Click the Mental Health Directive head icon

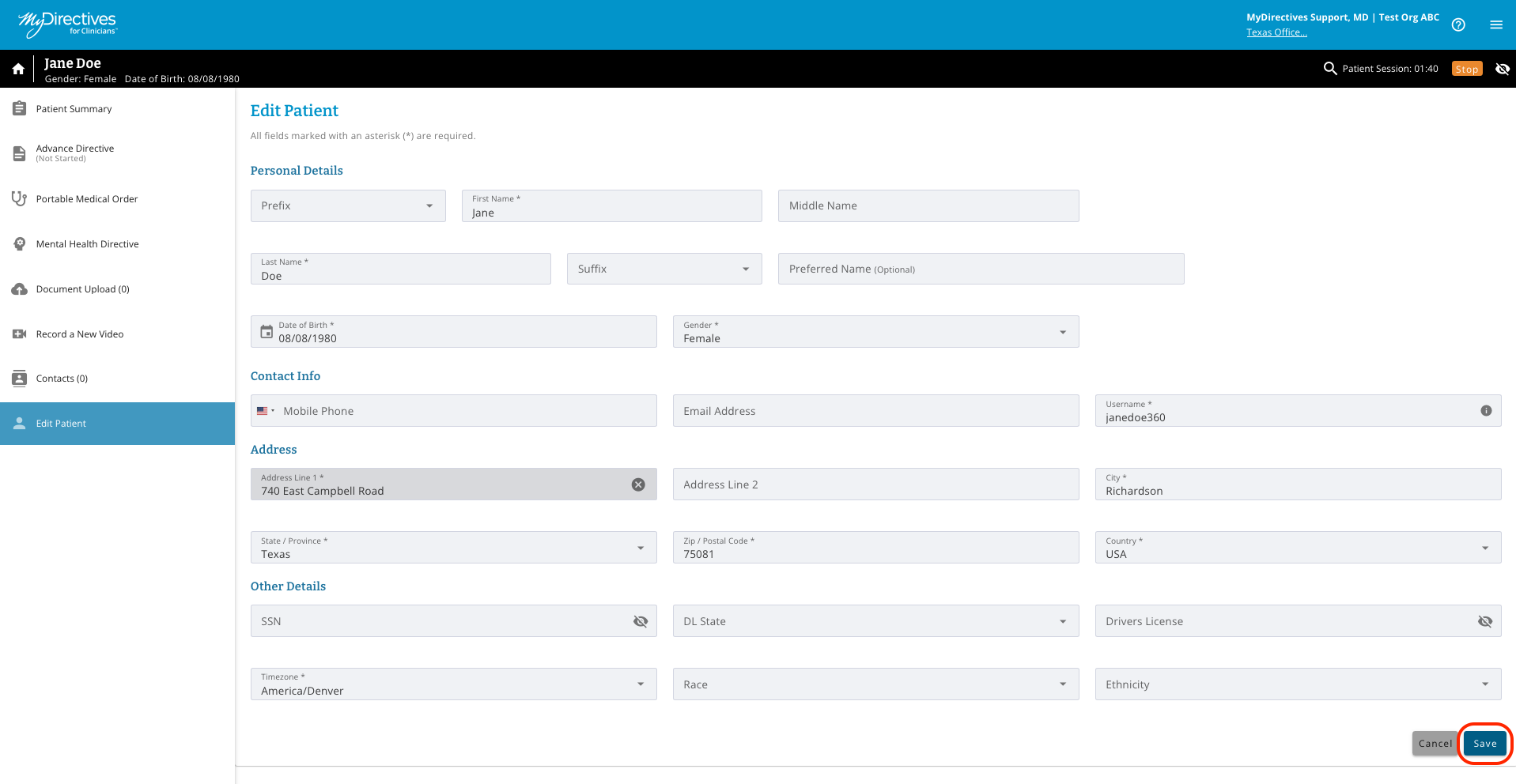tap(20, 243)
